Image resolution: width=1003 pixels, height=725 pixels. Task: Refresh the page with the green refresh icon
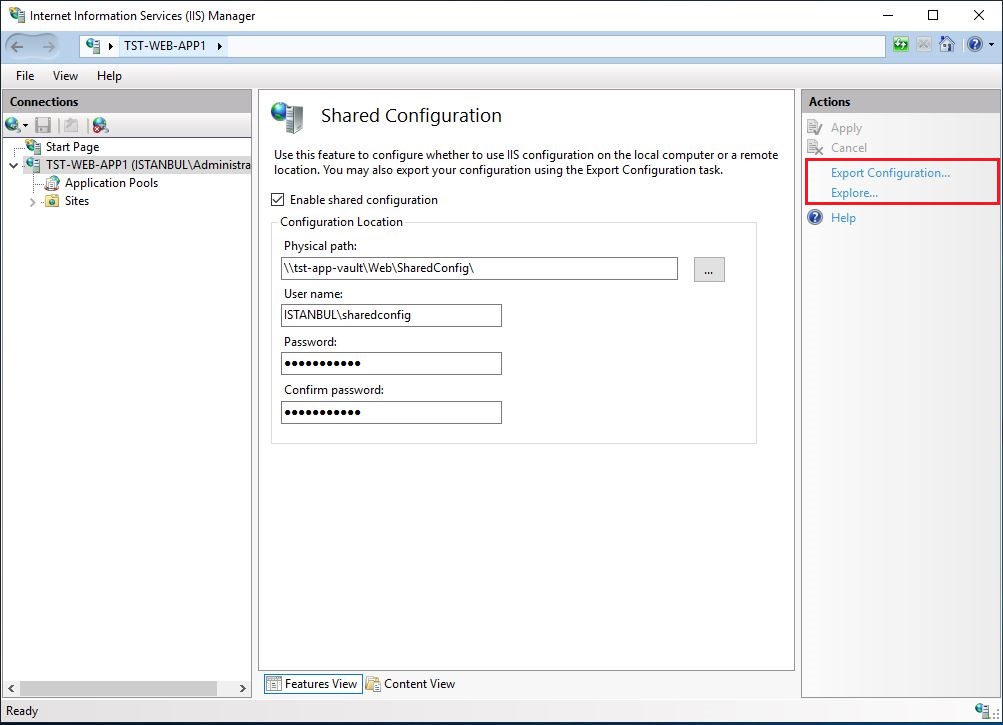[x=901, y=45]
